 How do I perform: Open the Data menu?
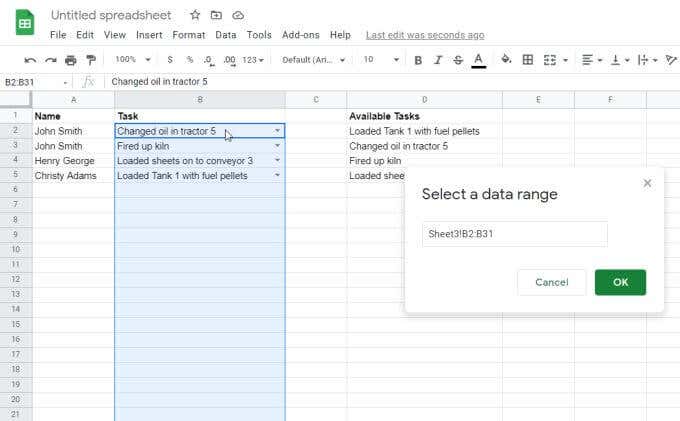coord(226,35)
